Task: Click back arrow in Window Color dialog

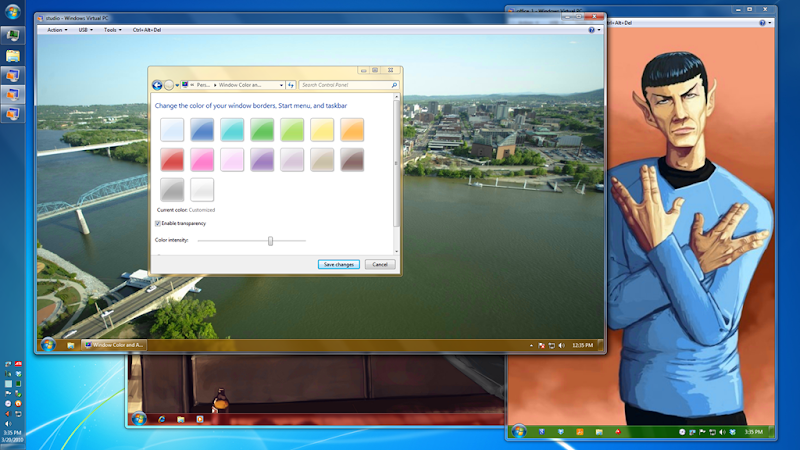Action: [x=157, y=85]
